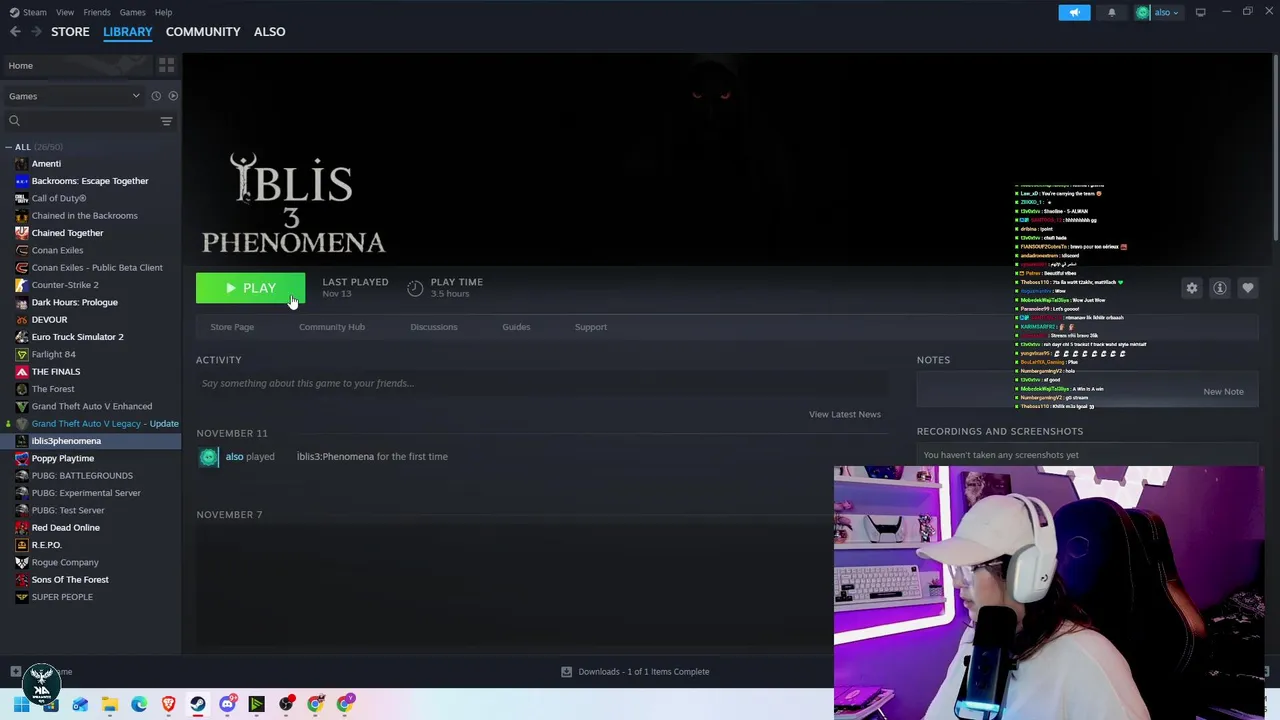Image resolution: width=1280 pixels, height=720 pixels.
Task: Select DEVOUR in the game list
Action: 49,320
